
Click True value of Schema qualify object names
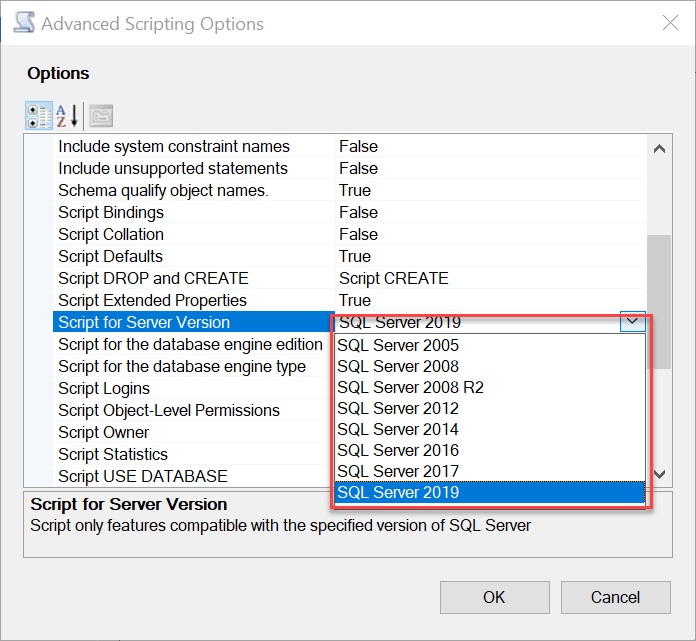(x=491, y=190)
